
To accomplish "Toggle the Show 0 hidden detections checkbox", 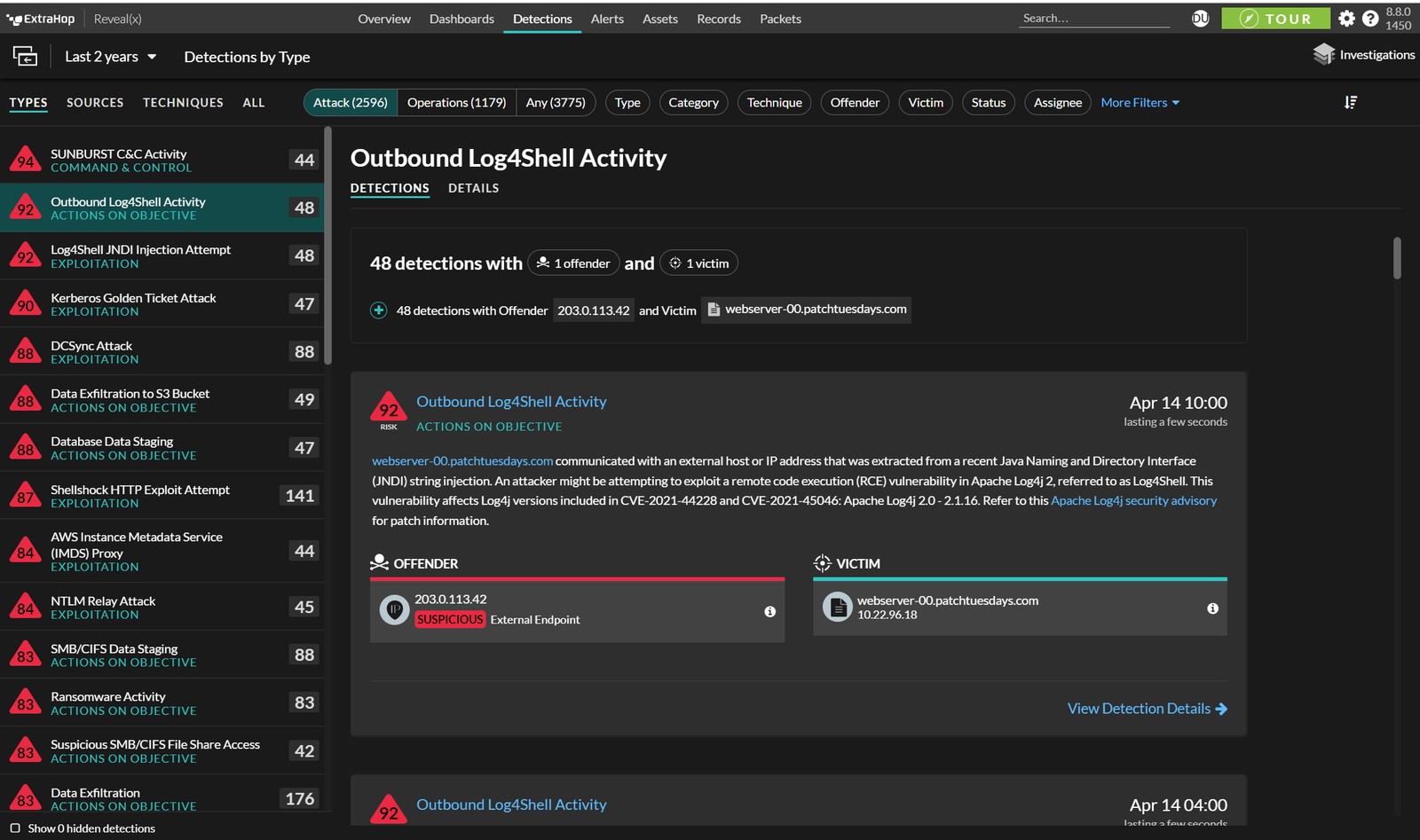I will click(x=15, y=828).
